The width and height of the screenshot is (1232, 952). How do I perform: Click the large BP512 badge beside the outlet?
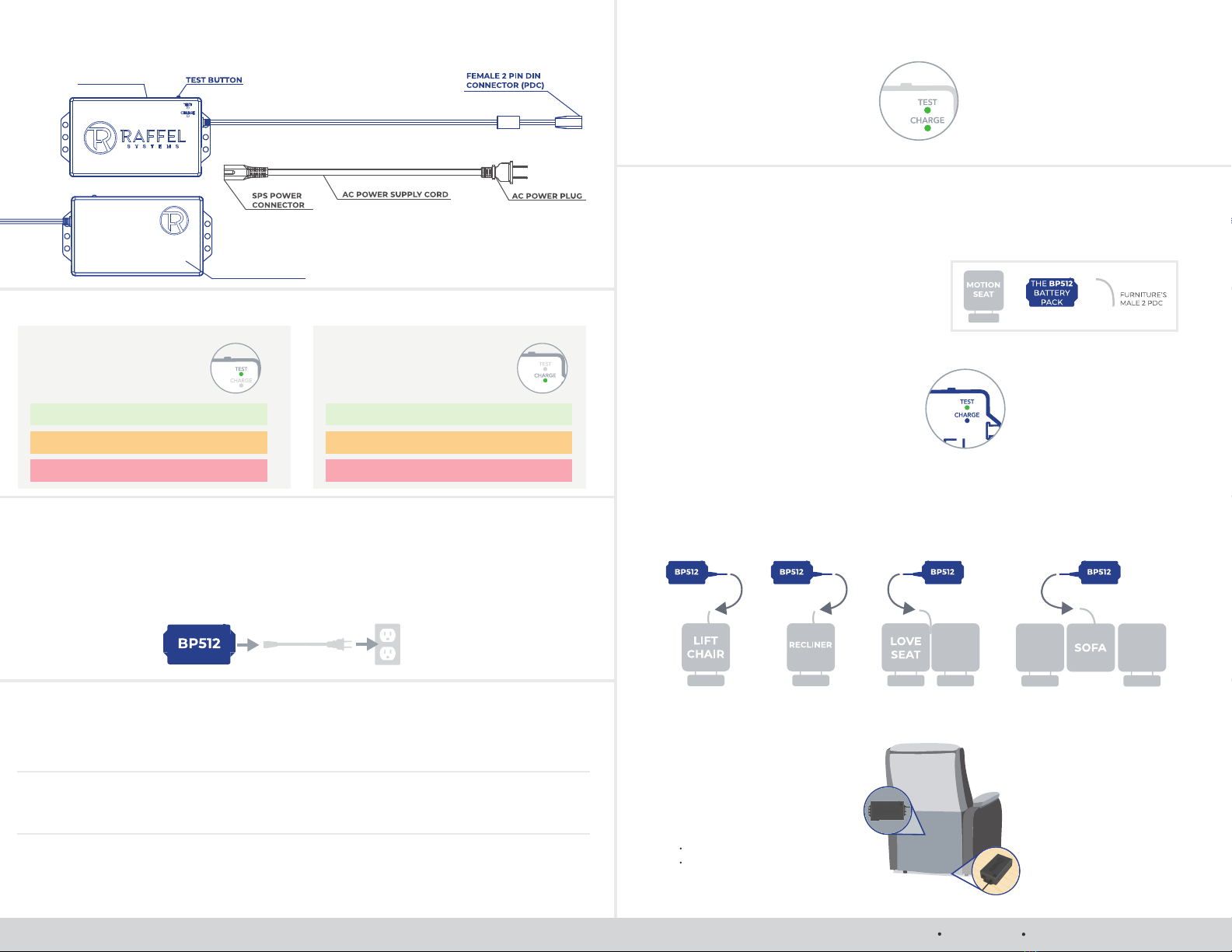(199, 643)
